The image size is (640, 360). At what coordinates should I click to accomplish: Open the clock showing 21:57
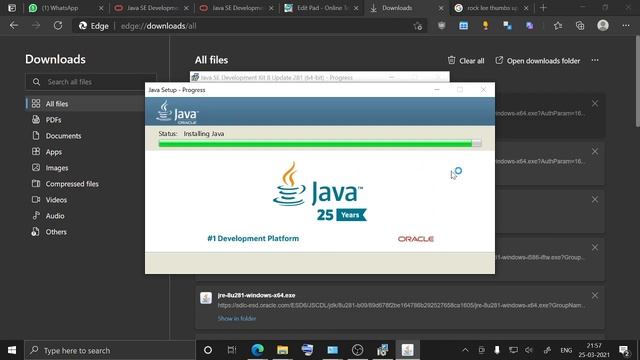(594, 350)
